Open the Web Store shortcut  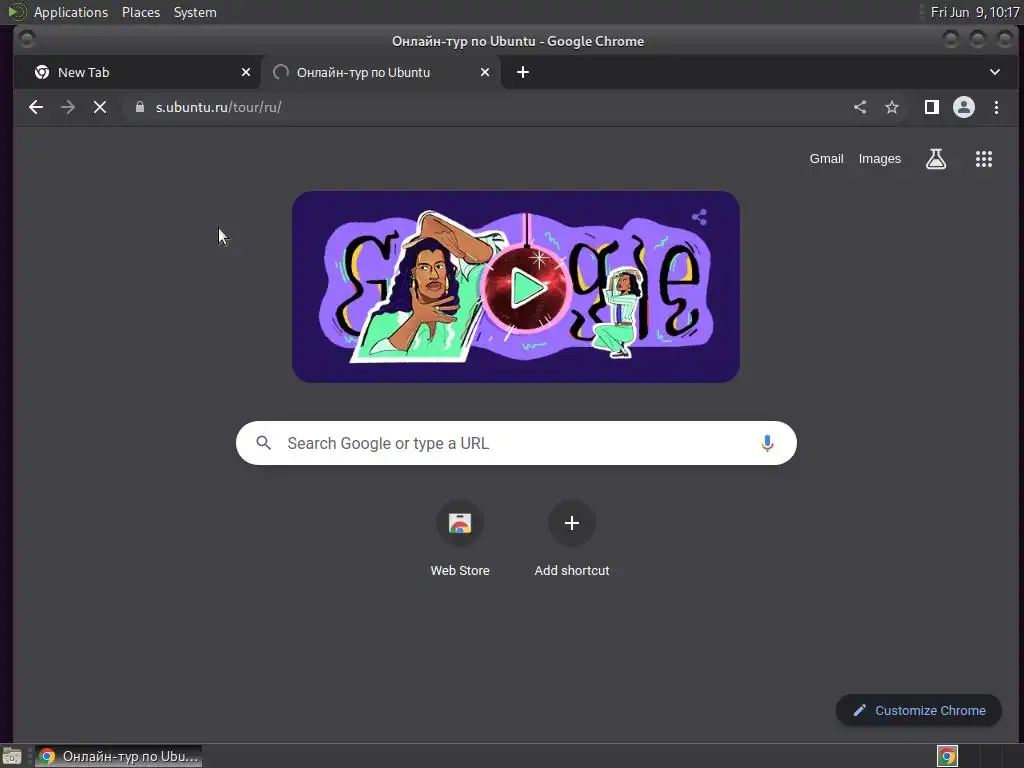(460, 539)
